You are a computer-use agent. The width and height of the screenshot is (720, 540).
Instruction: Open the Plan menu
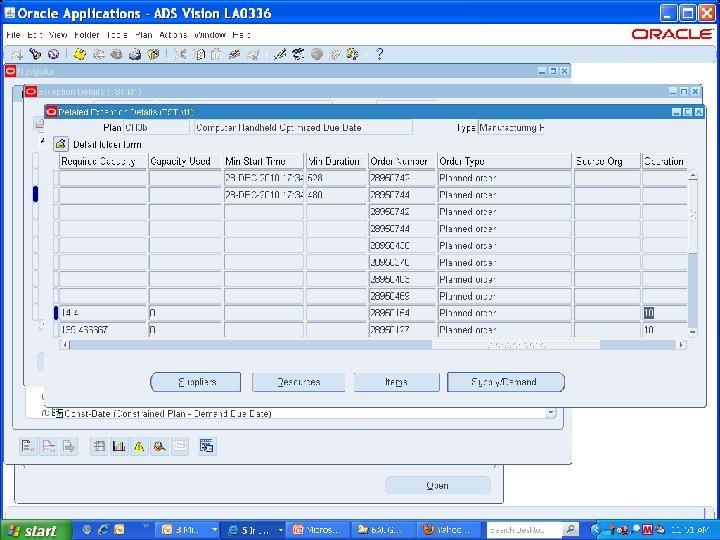(143, 35)
